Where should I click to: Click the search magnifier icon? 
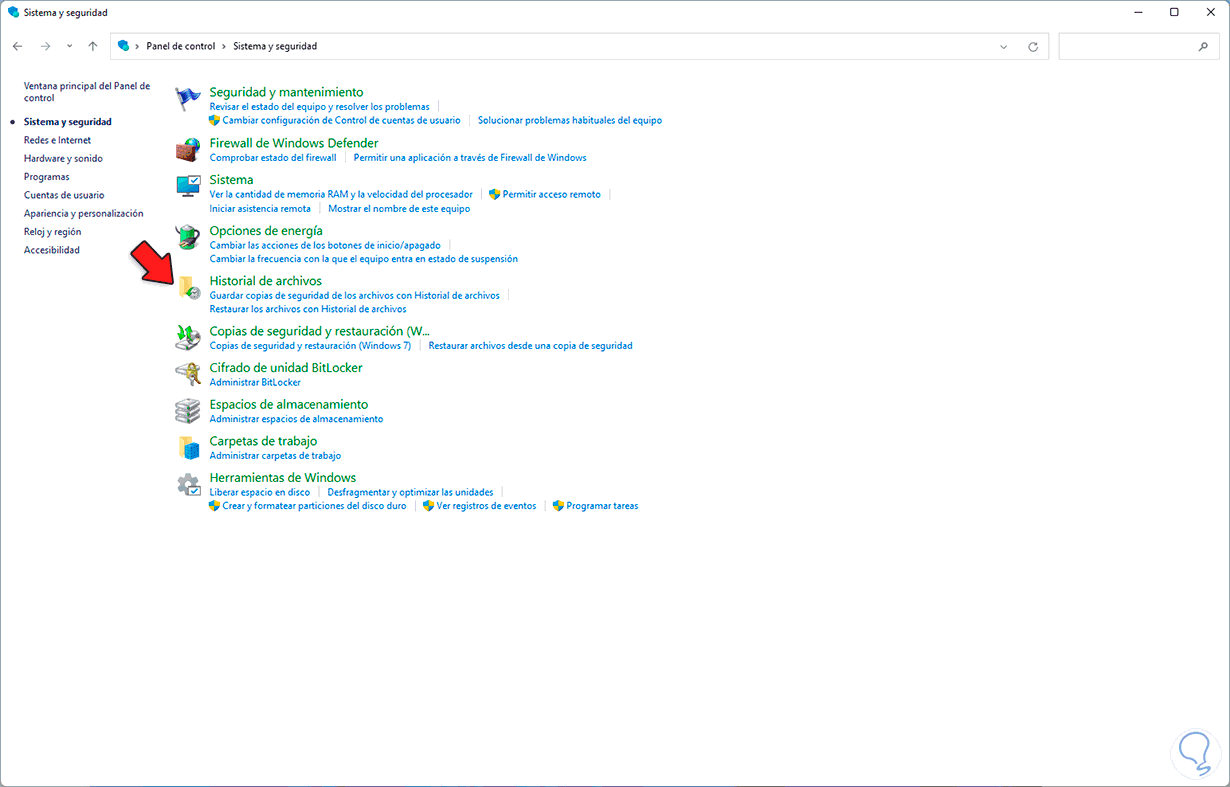(1203, 46)
